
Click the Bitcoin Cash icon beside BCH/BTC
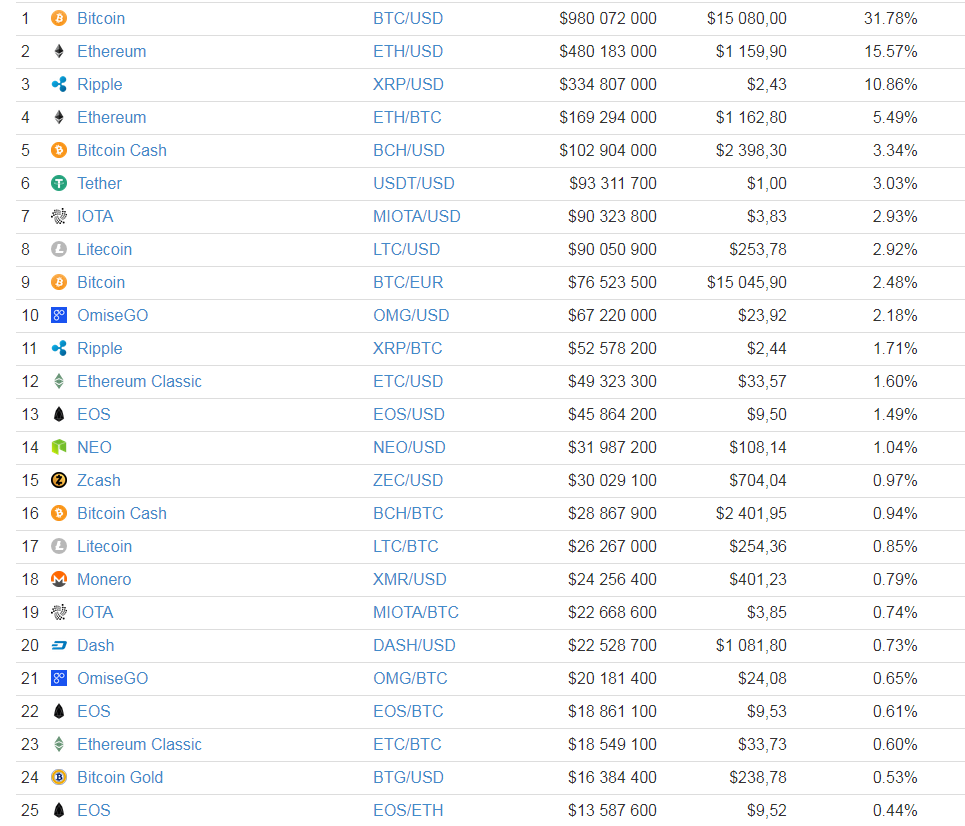point(59,513)
